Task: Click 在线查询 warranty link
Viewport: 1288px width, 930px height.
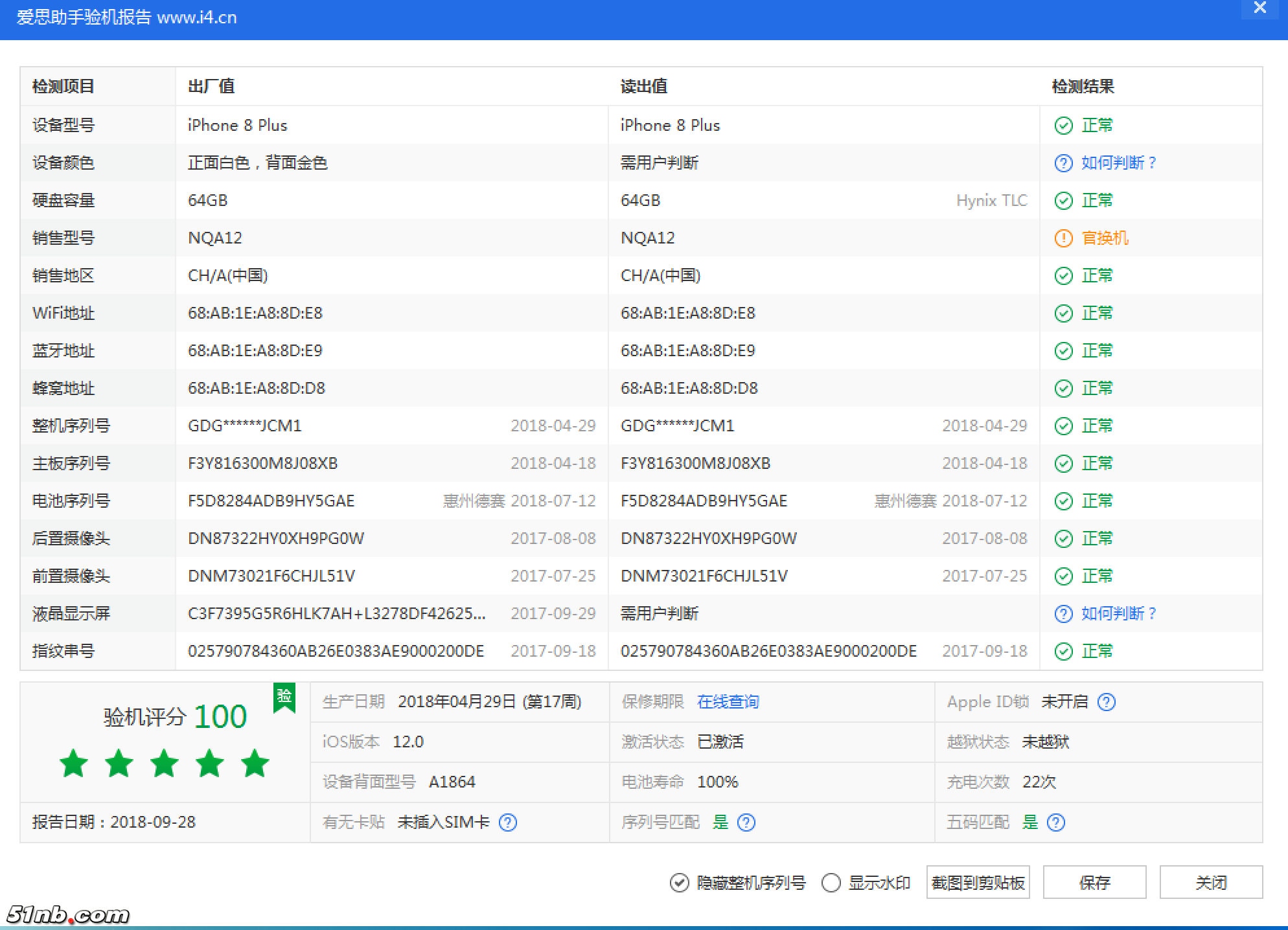Action: [728, 702]
